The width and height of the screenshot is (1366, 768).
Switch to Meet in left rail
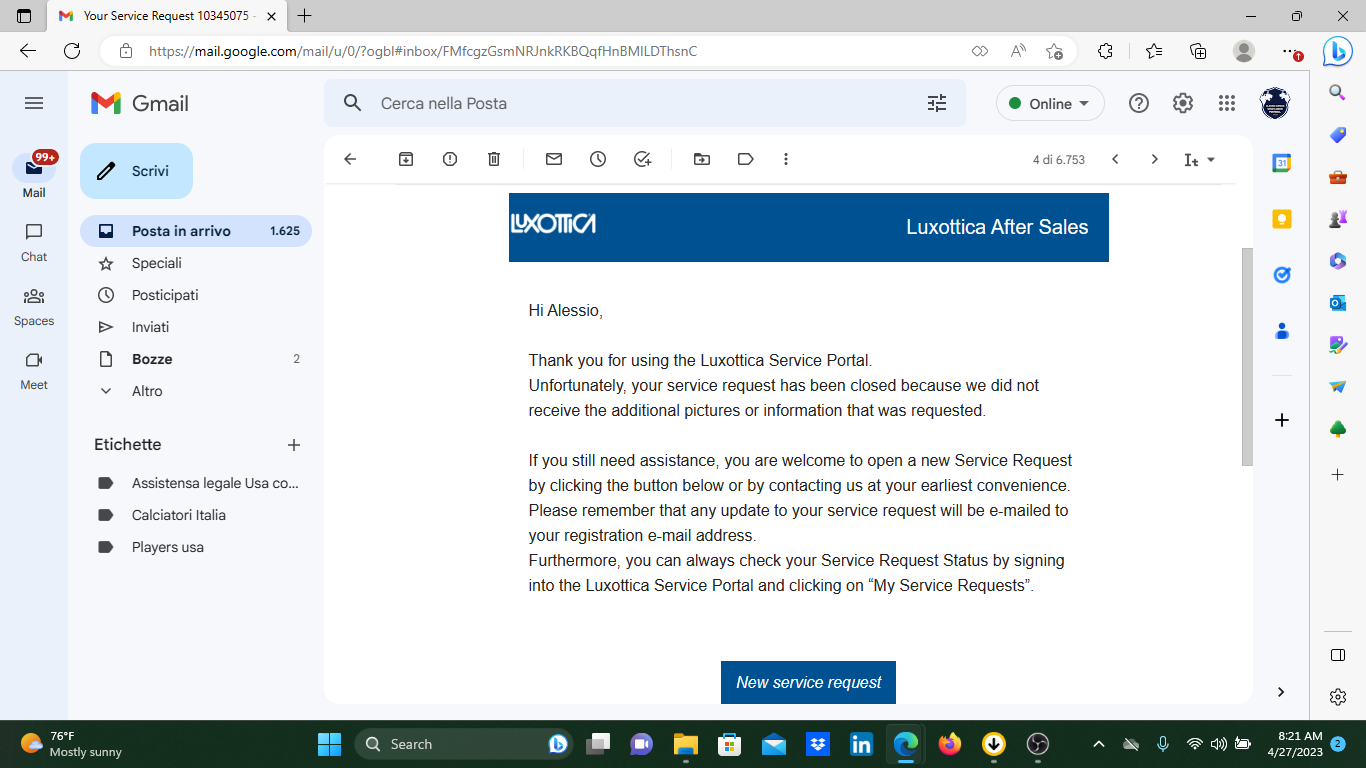pyautogui.click(x=34, y=370)
